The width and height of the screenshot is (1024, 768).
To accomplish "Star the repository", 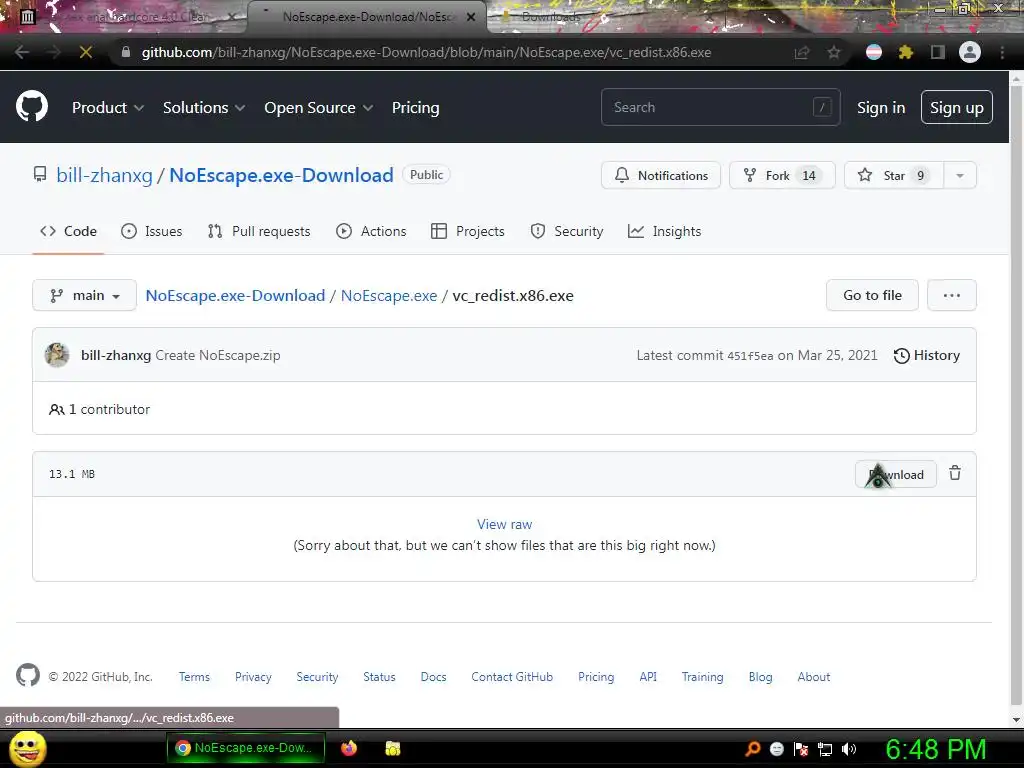I will click(x=894, y=175).
